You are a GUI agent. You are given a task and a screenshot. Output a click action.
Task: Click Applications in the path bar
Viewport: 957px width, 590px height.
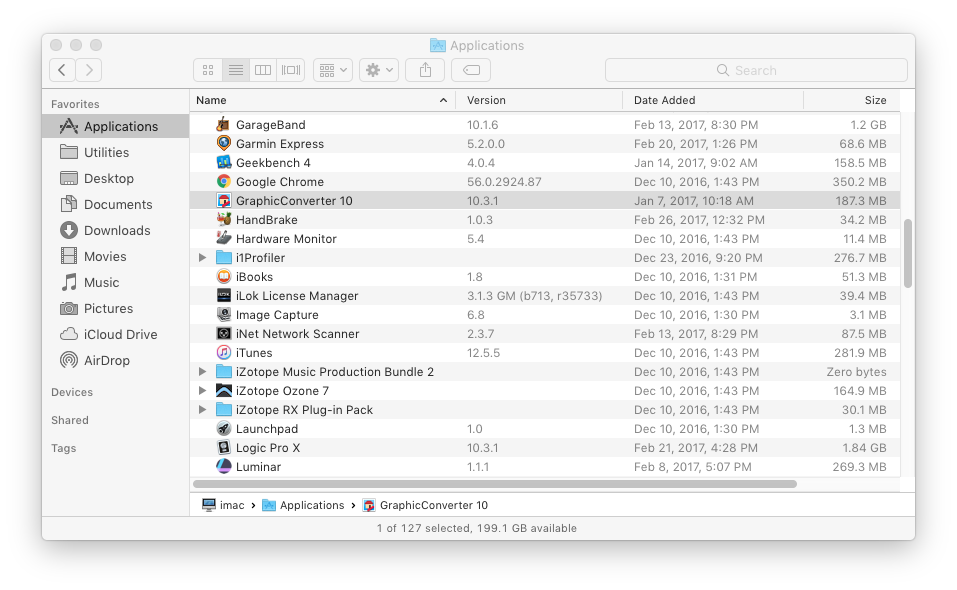[x=303, y=505]
